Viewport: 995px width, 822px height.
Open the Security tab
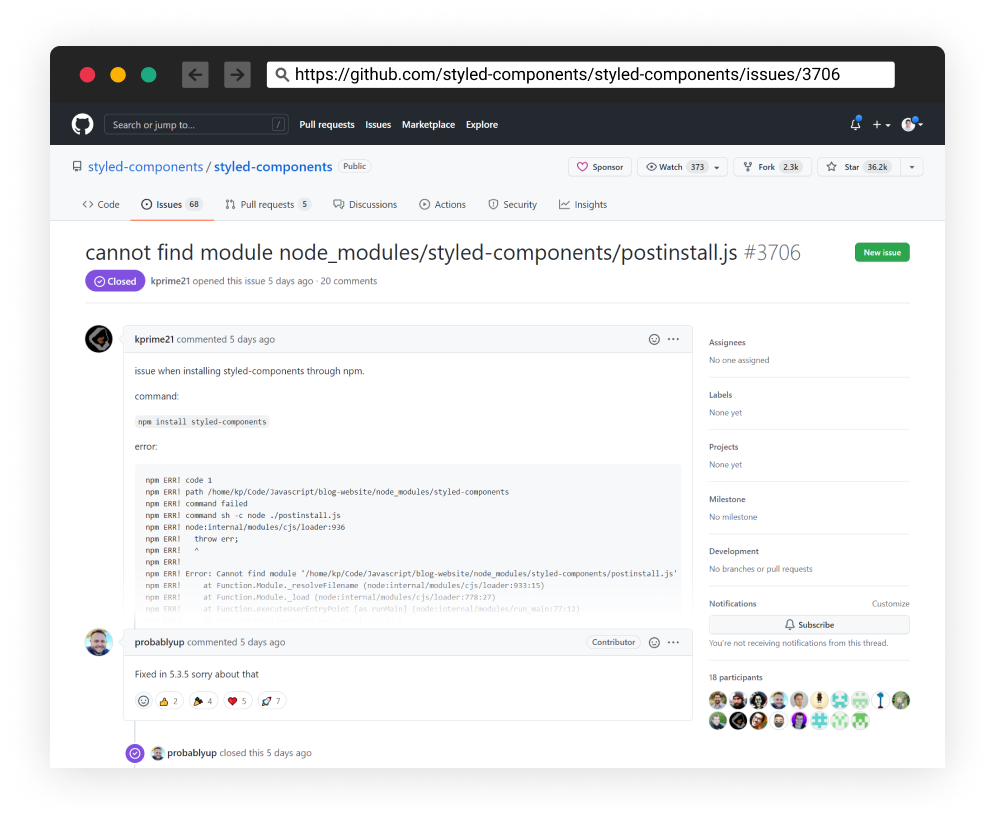click(x=513, y=204)
